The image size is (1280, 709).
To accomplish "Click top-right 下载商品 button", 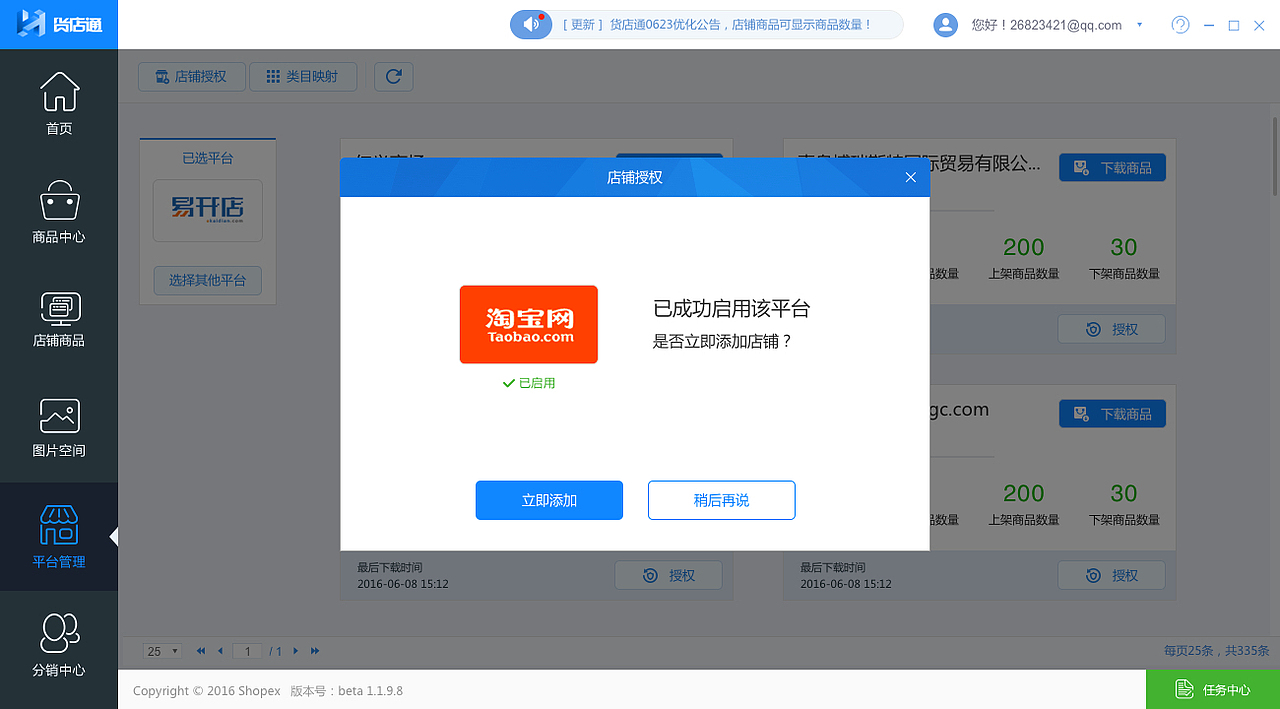I will (x=1112, y=168).
